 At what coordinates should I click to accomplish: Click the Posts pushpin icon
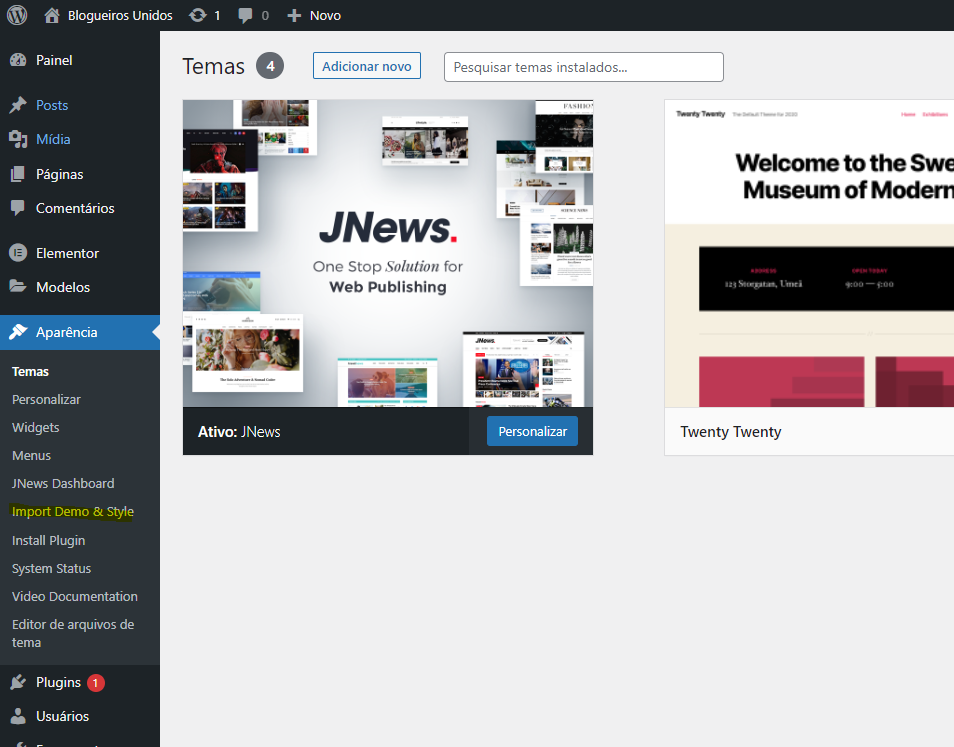[x=18, y=105]
